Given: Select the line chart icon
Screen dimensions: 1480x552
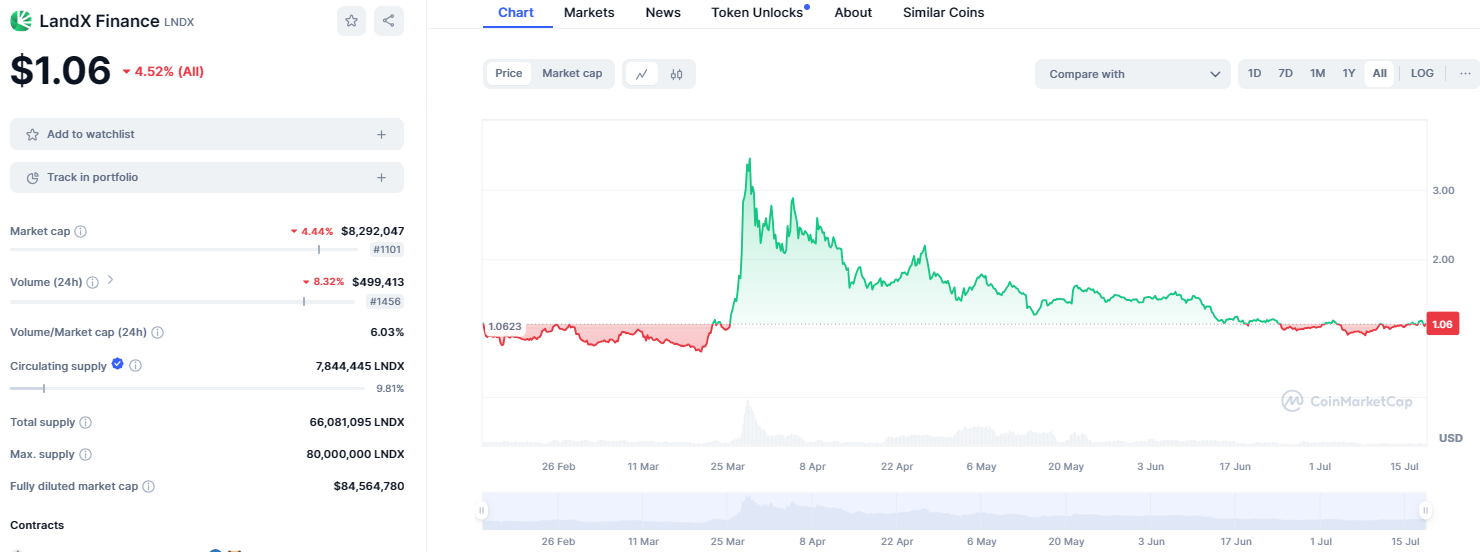Looking at the screenshot, I should point(641,74).
